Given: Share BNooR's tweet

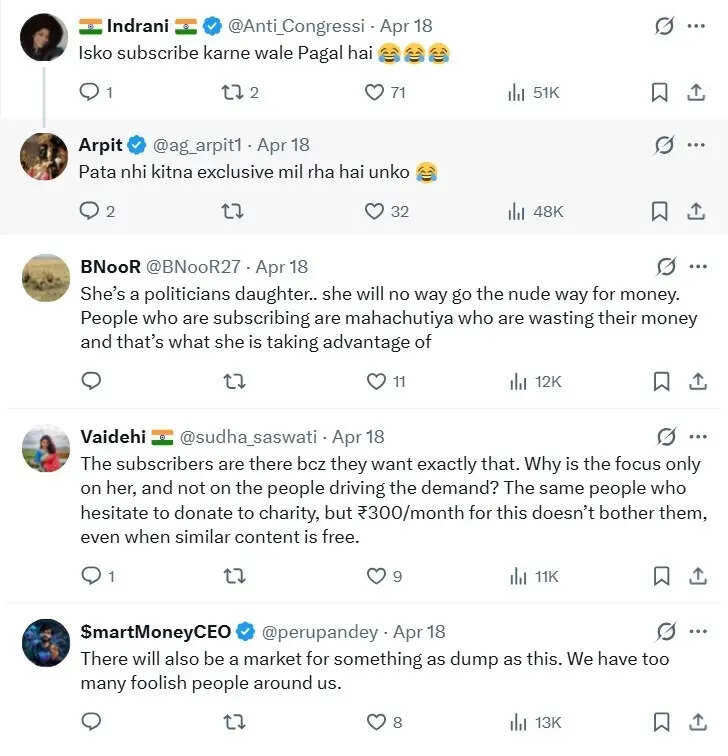Looking at the screenshot, I should pos(696,381).
